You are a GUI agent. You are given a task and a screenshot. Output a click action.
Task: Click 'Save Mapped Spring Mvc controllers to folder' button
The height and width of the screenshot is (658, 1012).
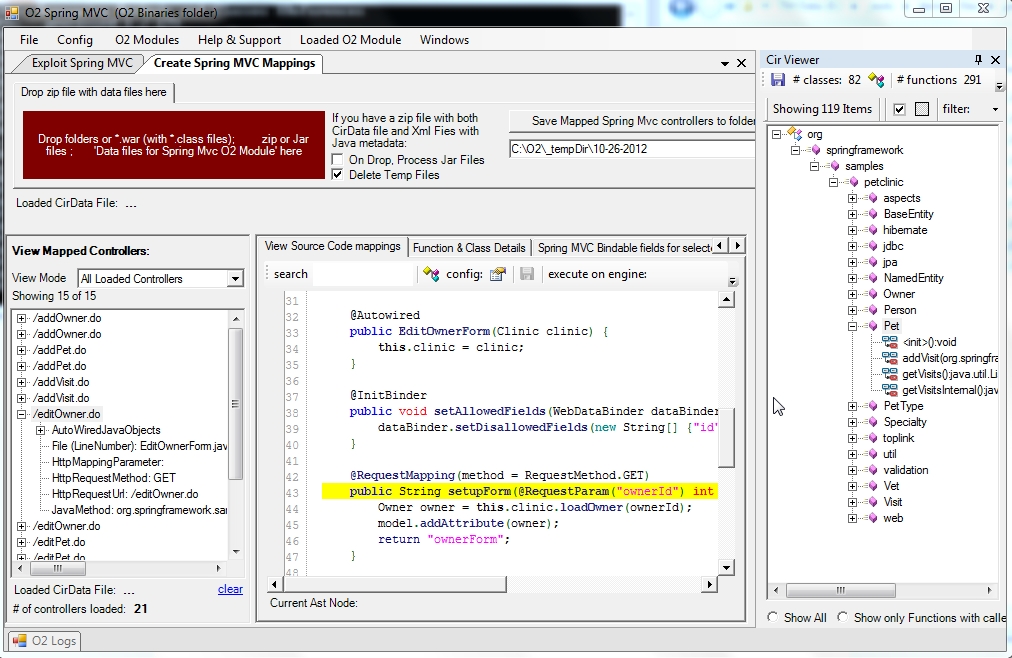[x=632, y=121]
